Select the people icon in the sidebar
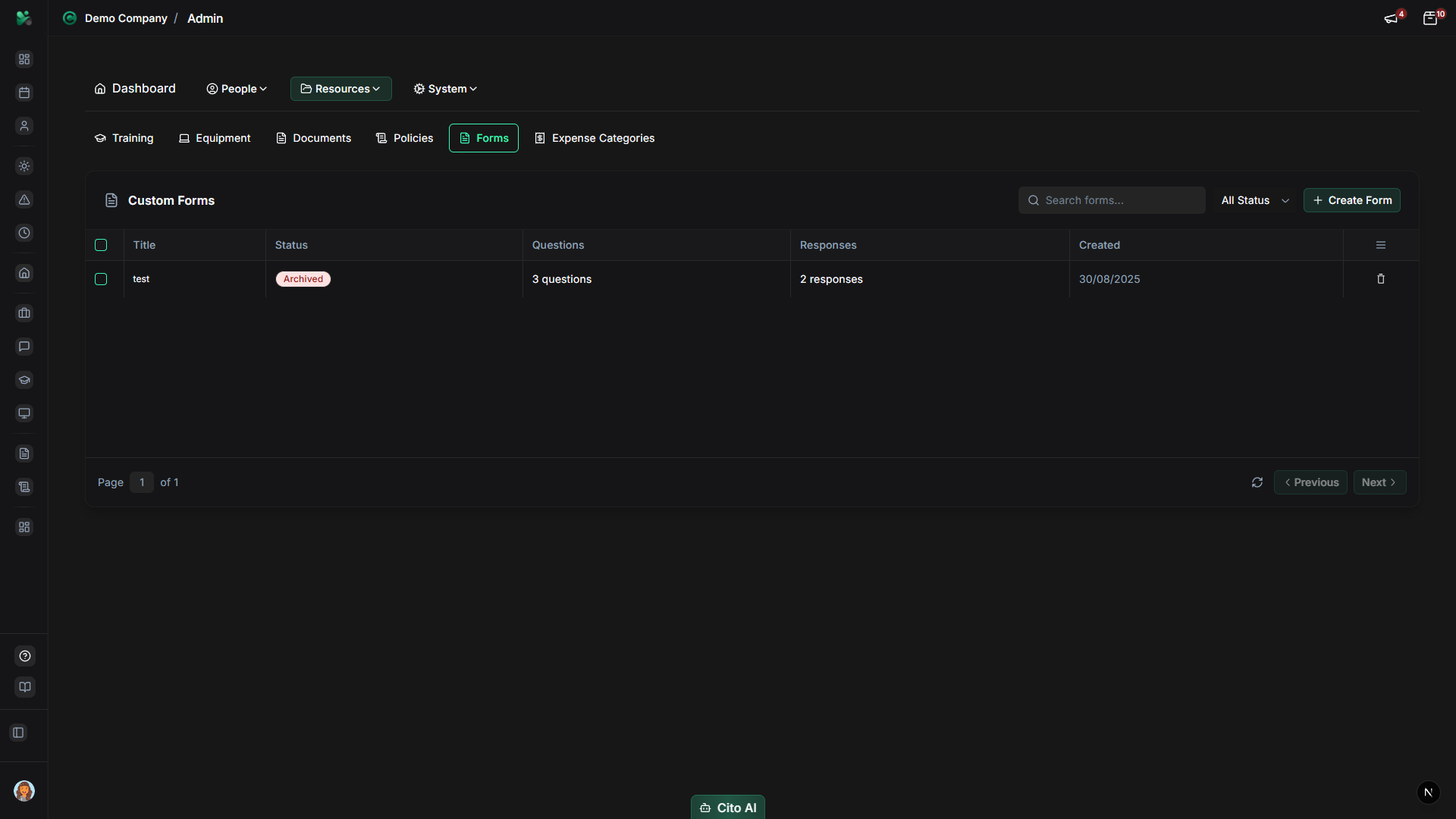This screenshot has width=1456, height=819. (24, 126)
